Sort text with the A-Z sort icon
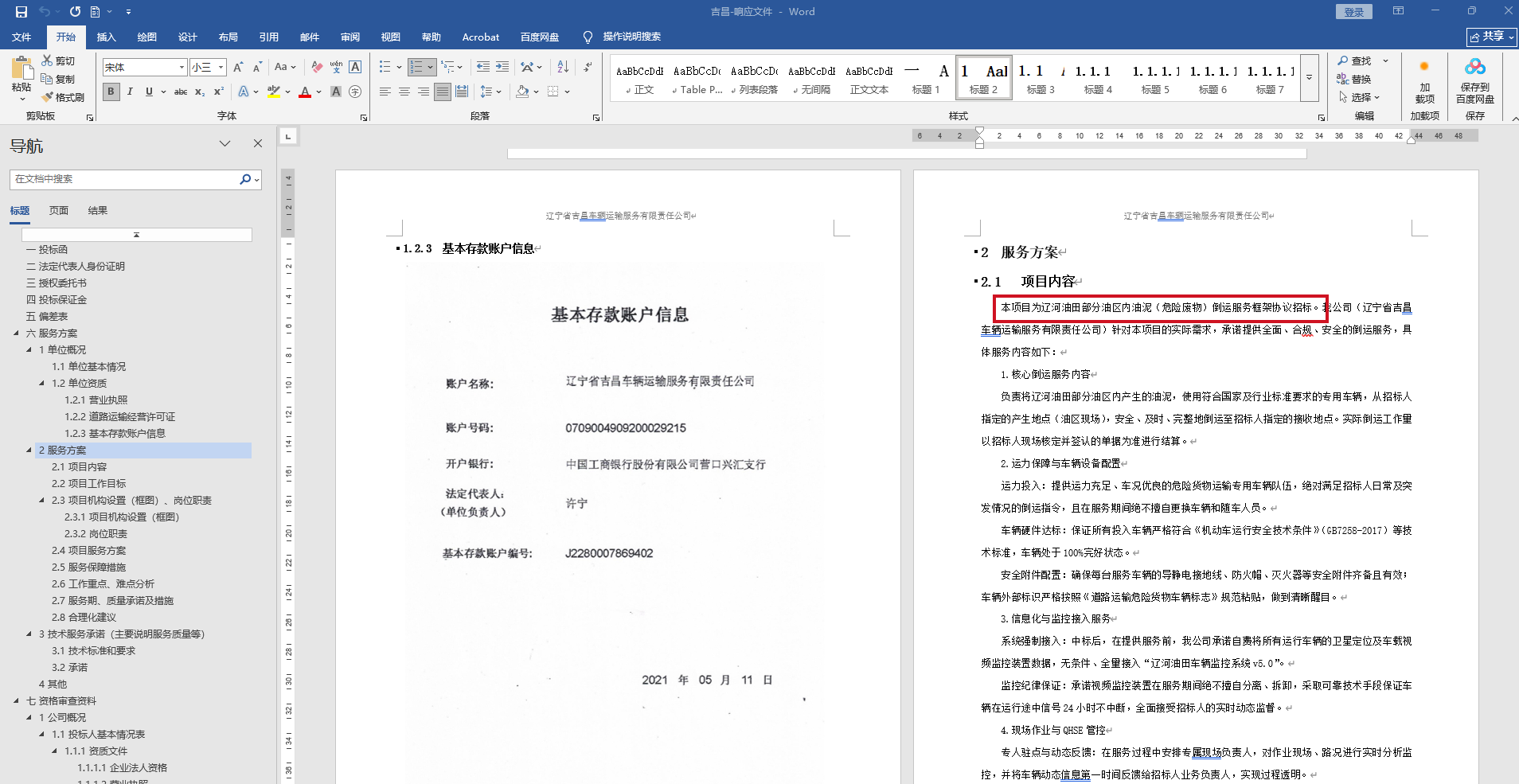 [x=563, y=68]
